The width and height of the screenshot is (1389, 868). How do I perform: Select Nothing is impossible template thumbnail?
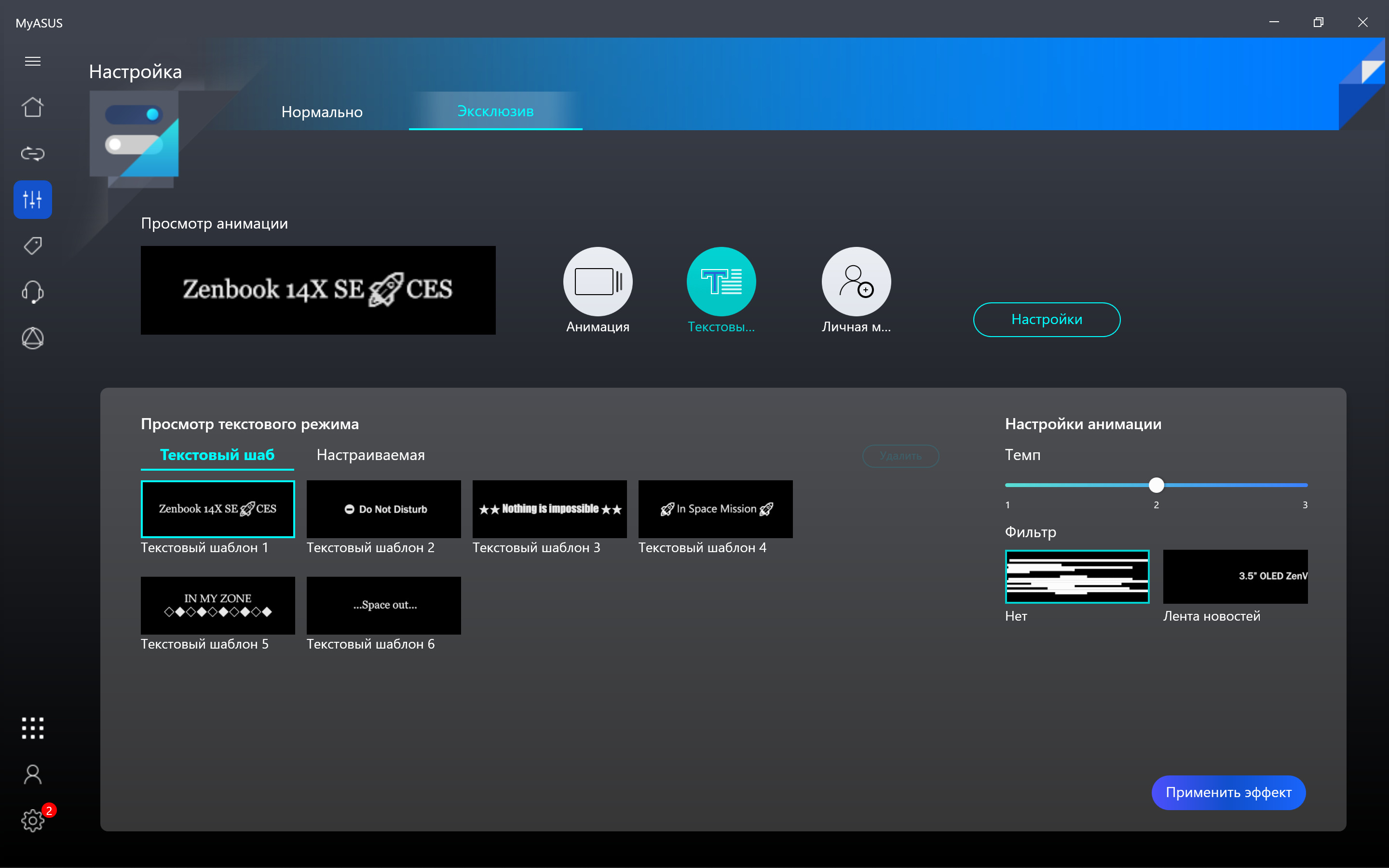[x=549, y=509]
